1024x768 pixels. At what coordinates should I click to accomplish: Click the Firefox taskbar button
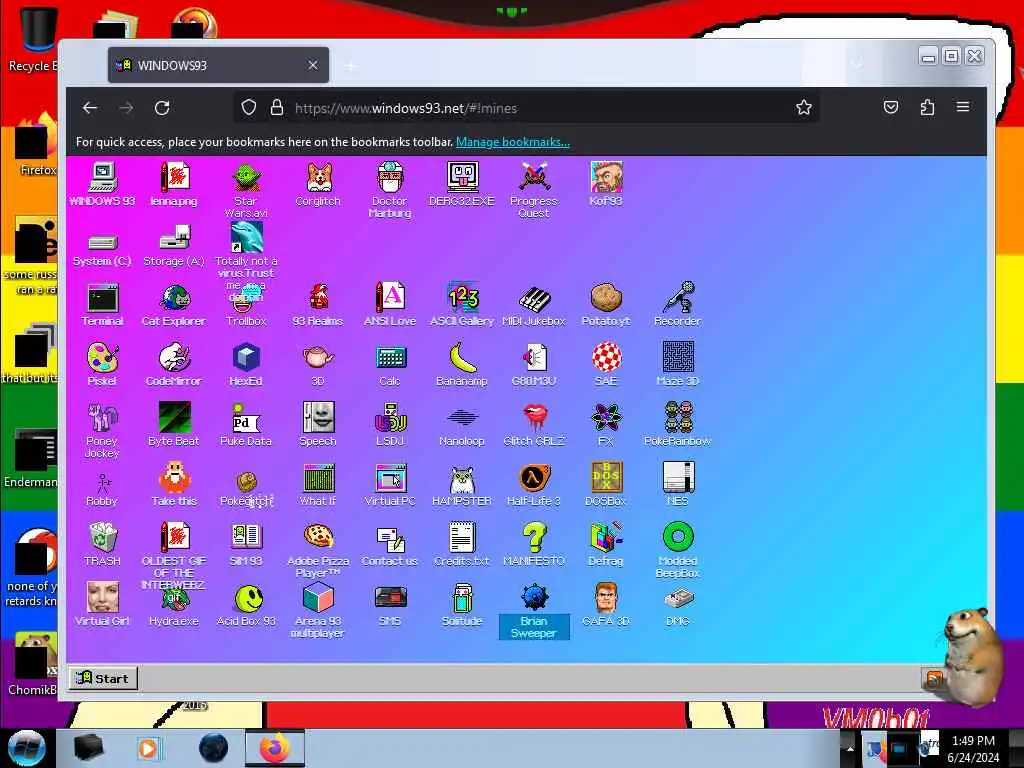pyautogui.click(x=274, y=748)
